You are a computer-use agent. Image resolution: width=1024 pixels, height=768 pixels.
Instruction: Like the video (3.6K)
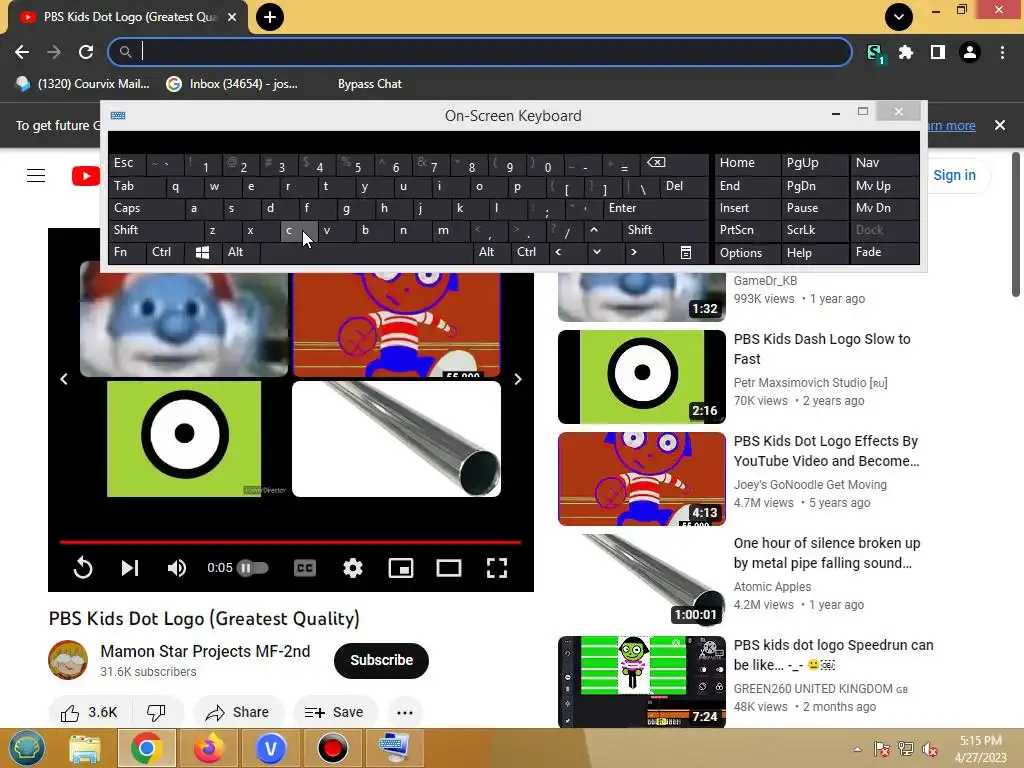point(89,712)
